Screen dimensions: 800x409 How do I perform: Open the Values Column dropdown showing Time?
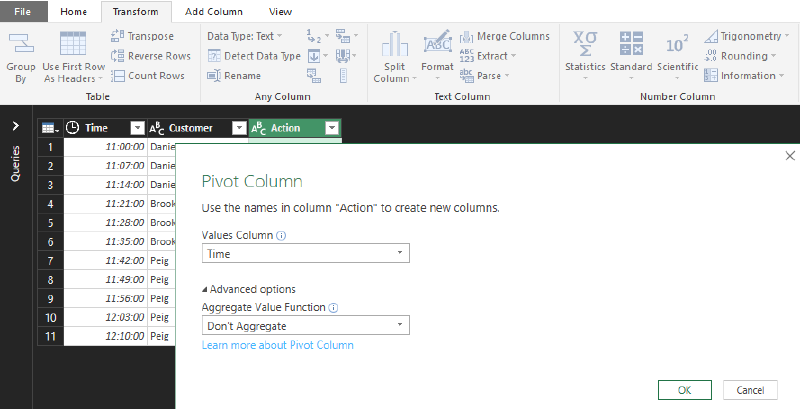(306, 253)
